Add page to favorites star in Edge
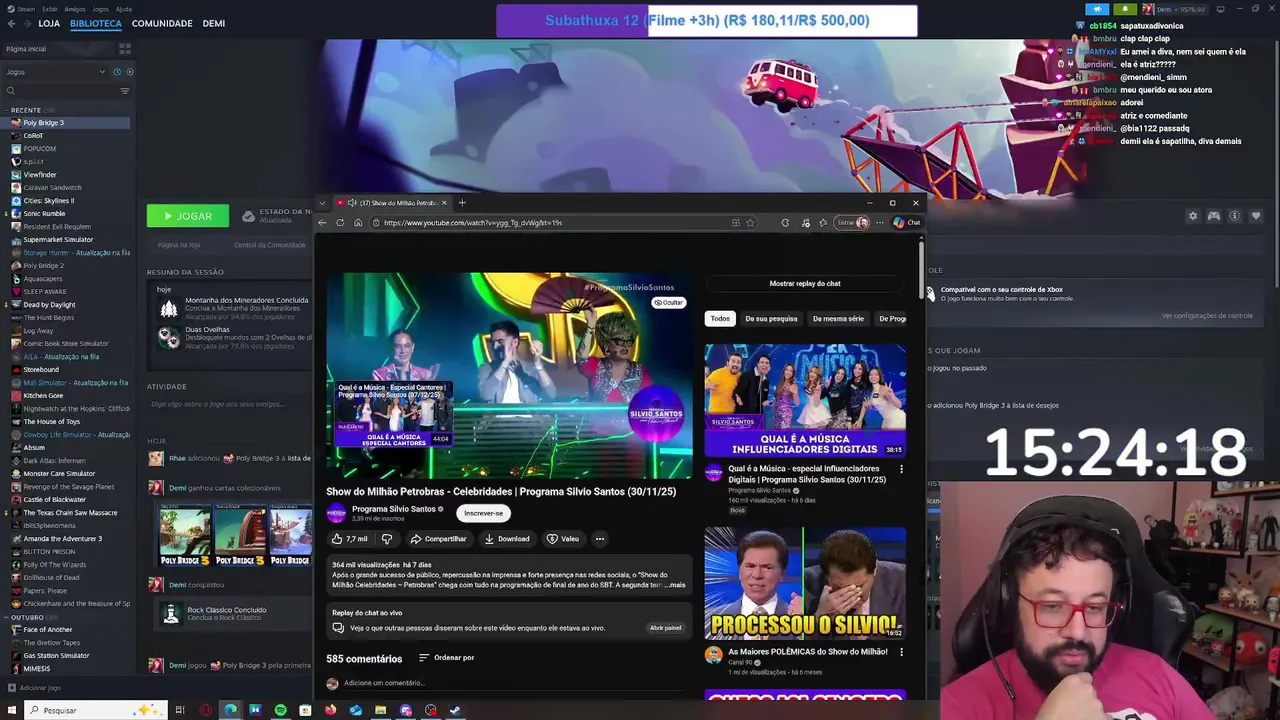The image size is (1280, 720). [x=750, y=223]
